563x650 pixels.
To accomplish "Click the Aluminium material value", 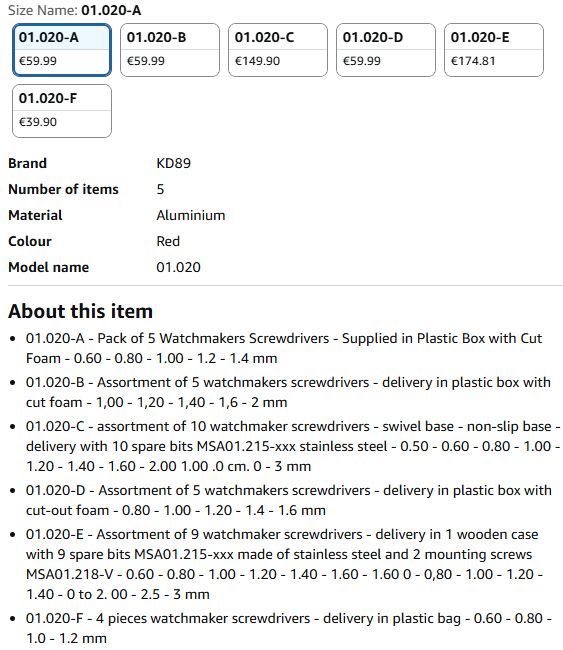I will click(x=191, y=216).
